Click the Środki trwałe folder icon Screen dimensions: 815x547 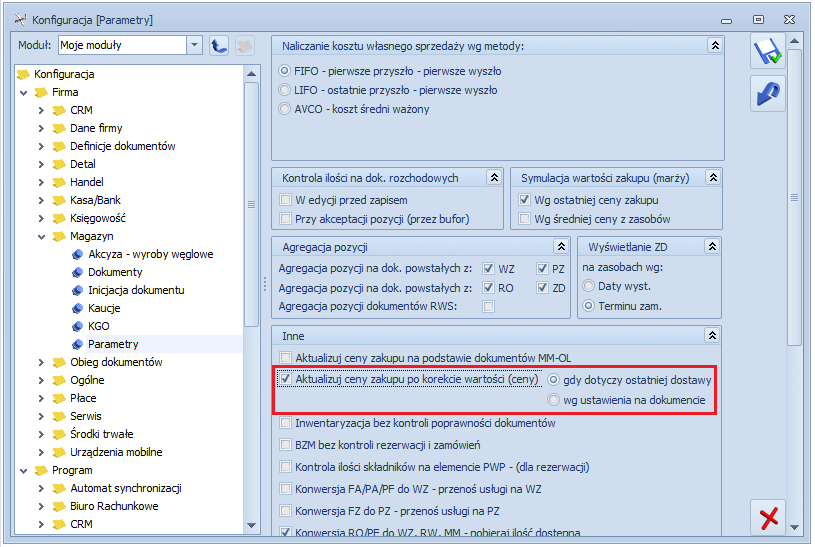pyautogui.click(x=59, y=434)
